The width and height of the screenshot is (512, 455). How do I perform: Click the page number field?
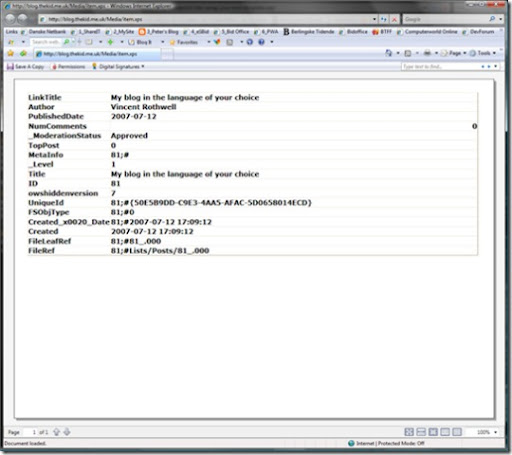click(x=30, y=432)
